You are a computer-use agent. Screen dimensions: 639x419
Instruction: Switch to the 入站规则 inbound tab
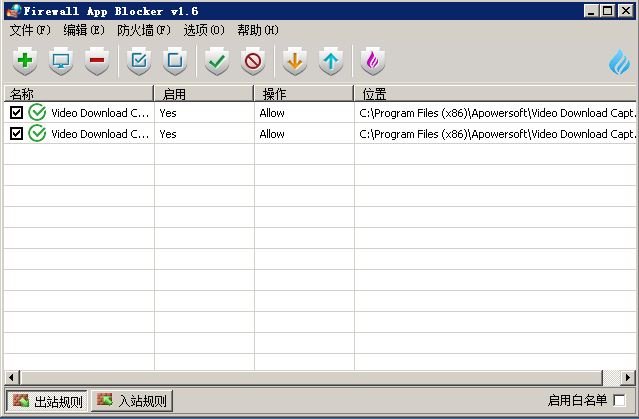(132, 401)
